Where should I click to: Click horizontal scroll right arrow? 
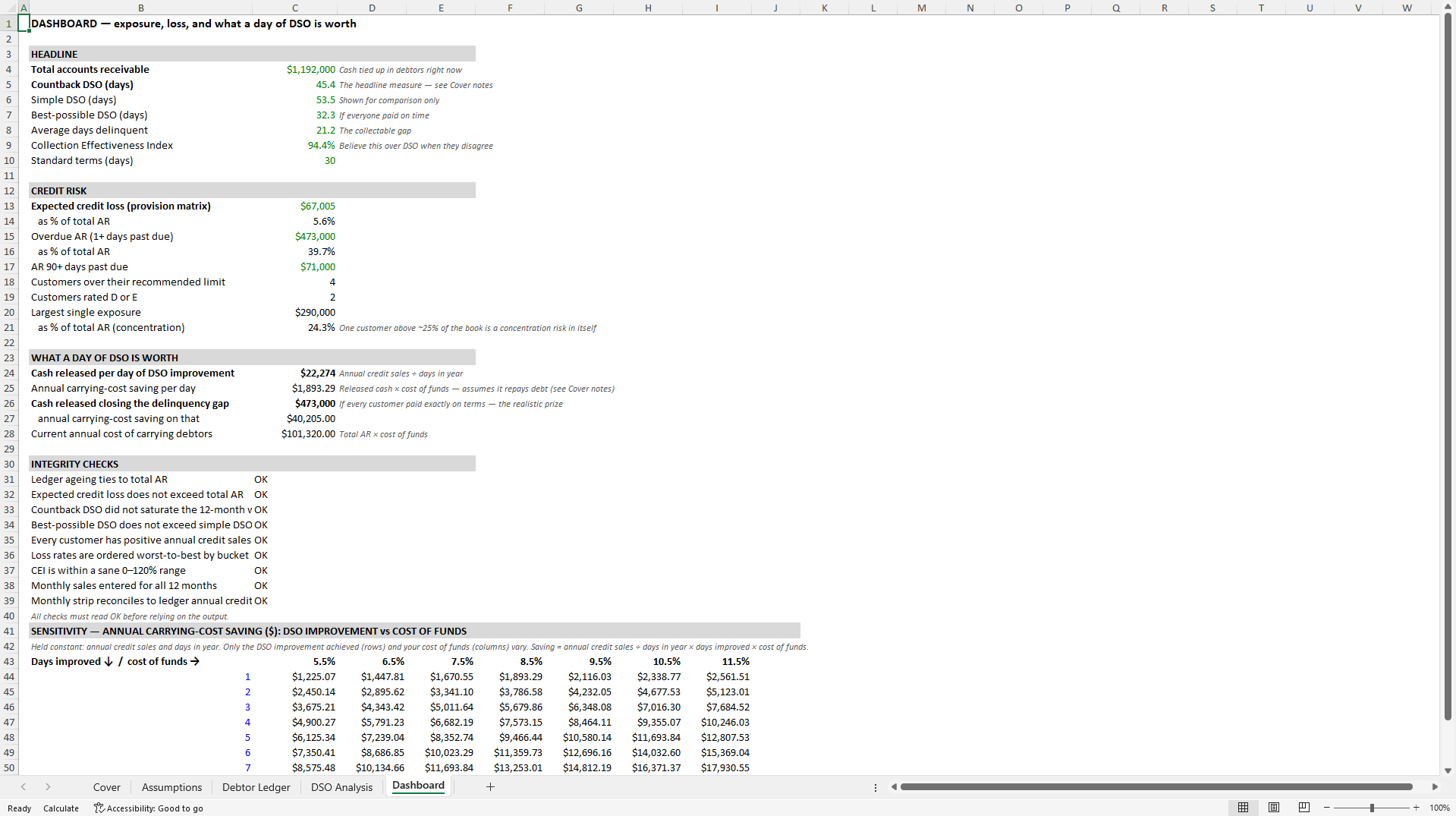click(x=1434, y=787)
